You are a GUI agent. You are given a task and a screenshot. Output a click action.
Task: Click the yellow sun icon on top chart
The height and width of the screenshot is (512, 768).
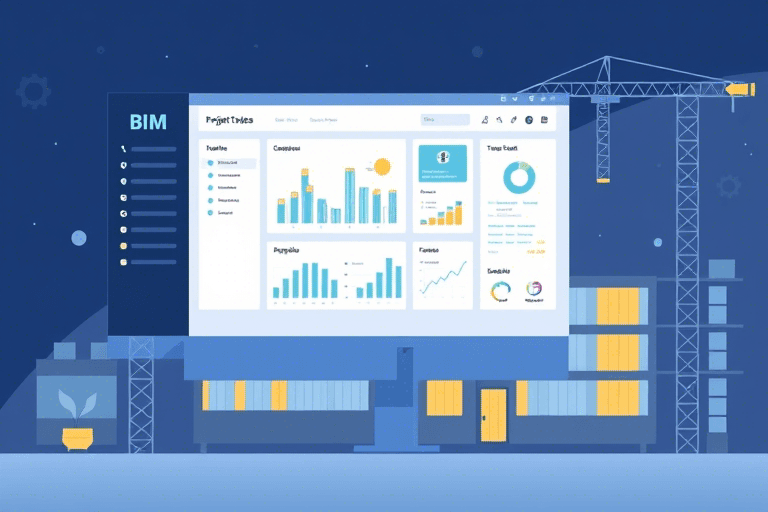pyautogui.click(x=380, y=167)
